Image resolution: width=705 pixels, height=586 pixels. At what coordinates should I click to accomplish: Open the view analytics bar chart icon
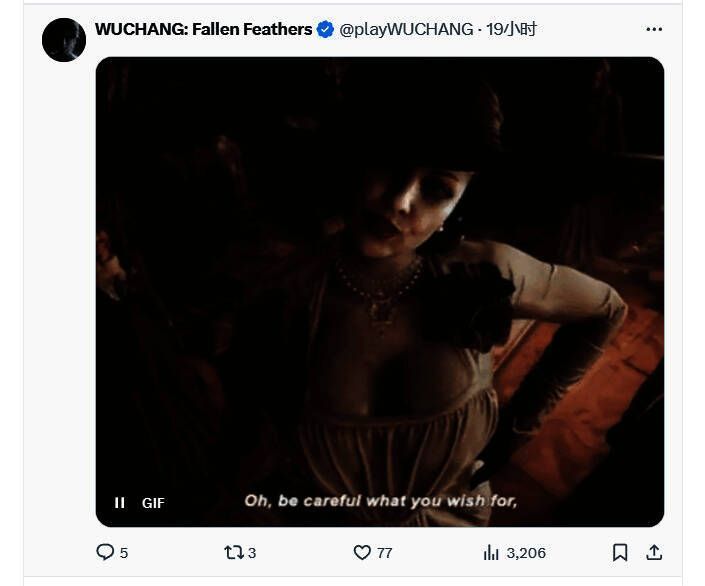coord(491,552)
